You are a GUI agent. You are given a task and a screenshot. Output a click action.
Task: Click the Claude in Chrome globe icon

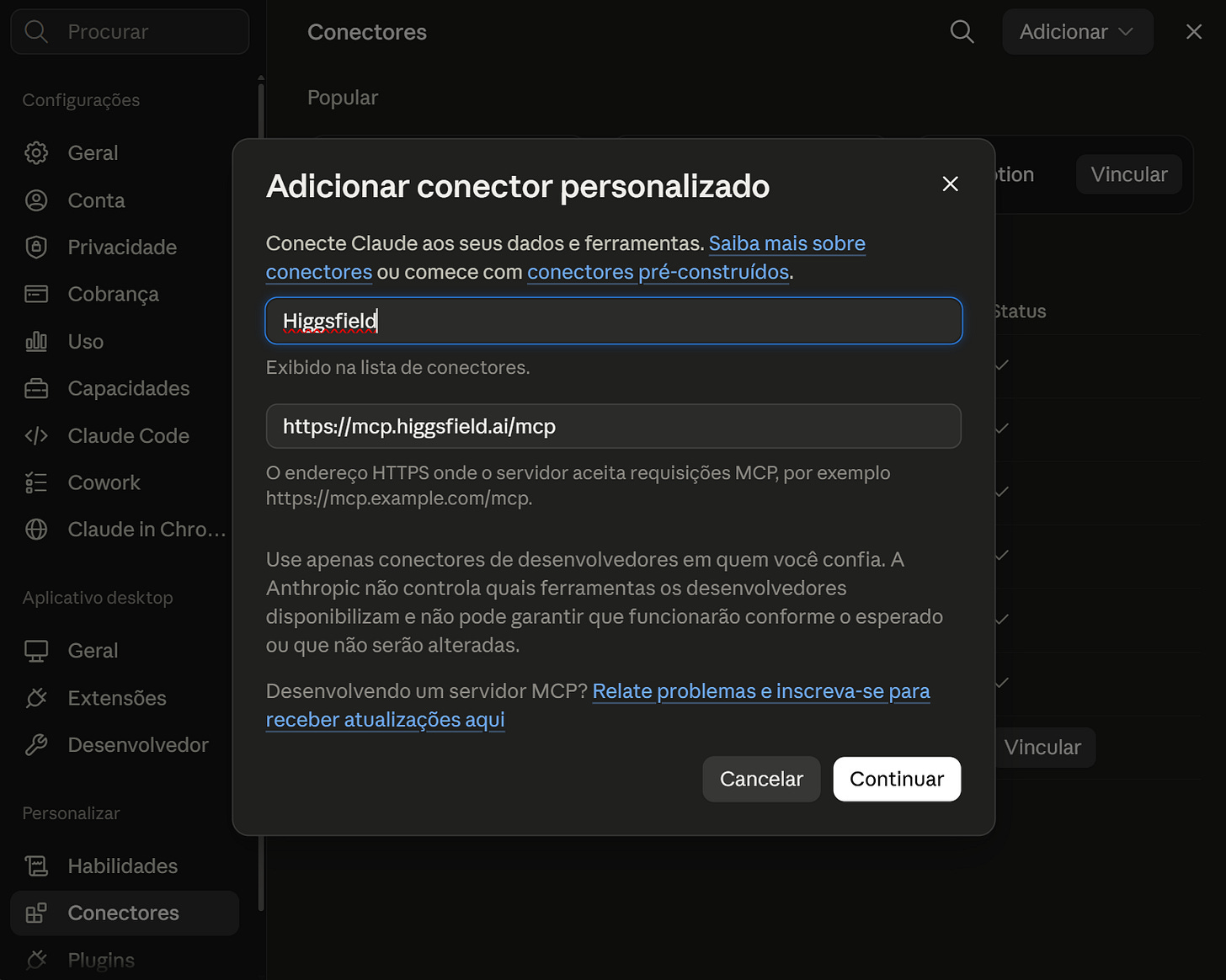coord(36,529)
